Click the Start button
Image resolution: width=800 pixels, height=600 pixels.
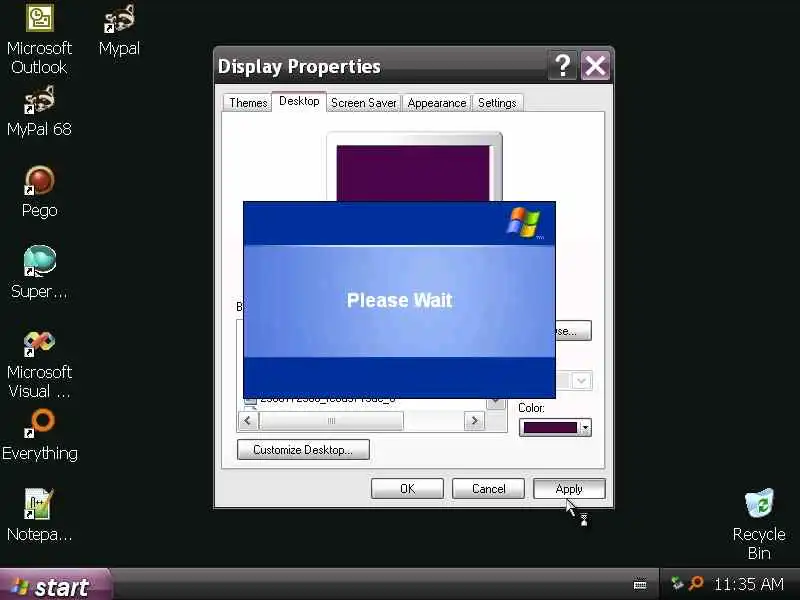(x=55, y=586)
